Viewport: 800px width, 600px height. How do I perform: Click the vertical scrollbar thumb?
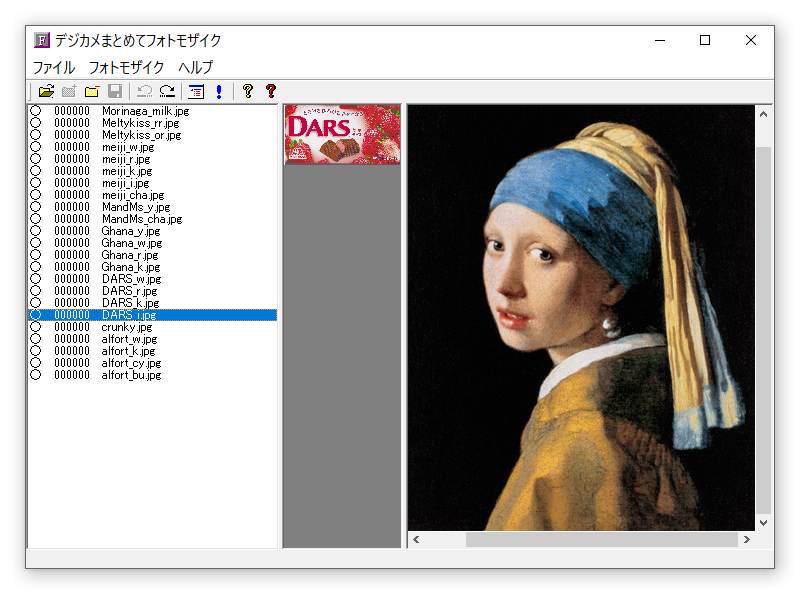(x=763, y=330)
